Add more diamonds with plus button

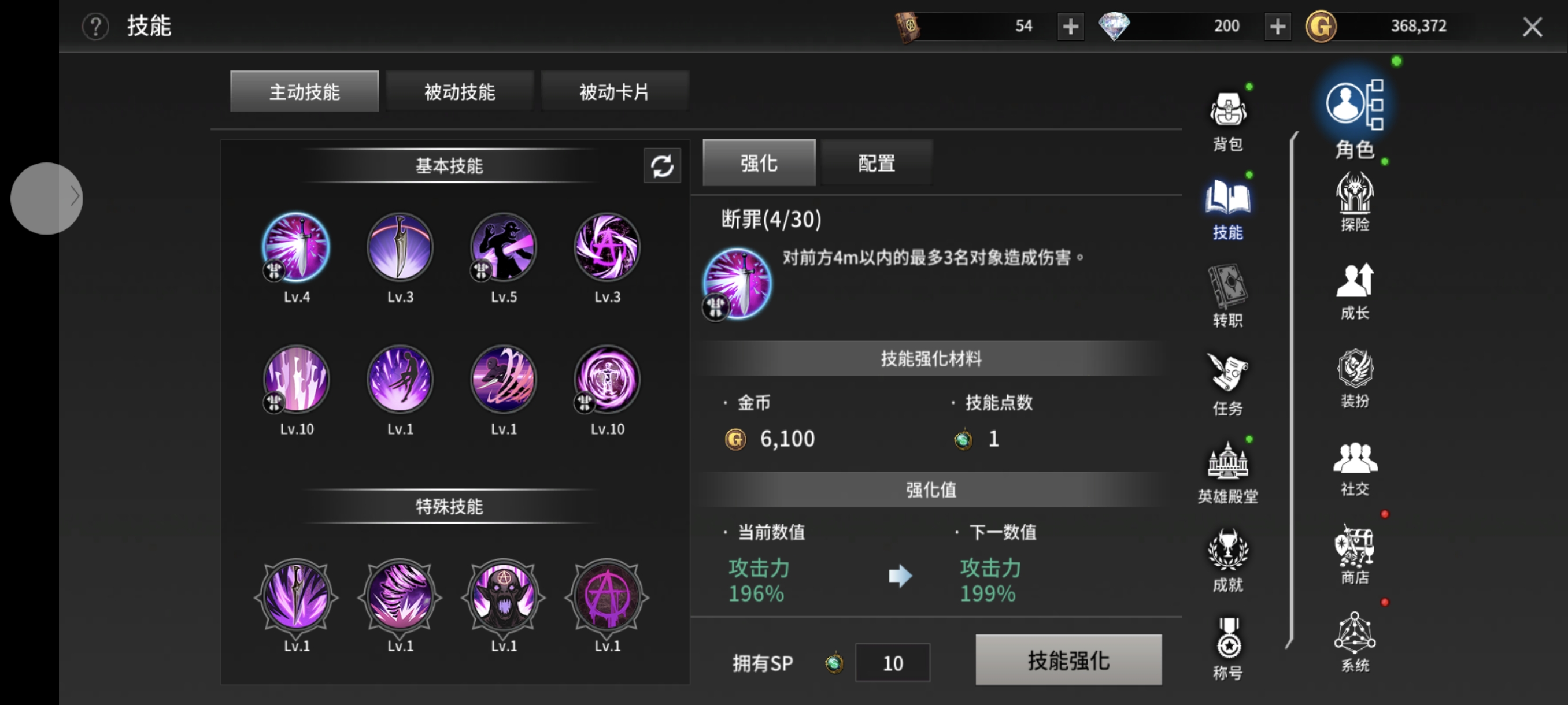click(1278, 26)
